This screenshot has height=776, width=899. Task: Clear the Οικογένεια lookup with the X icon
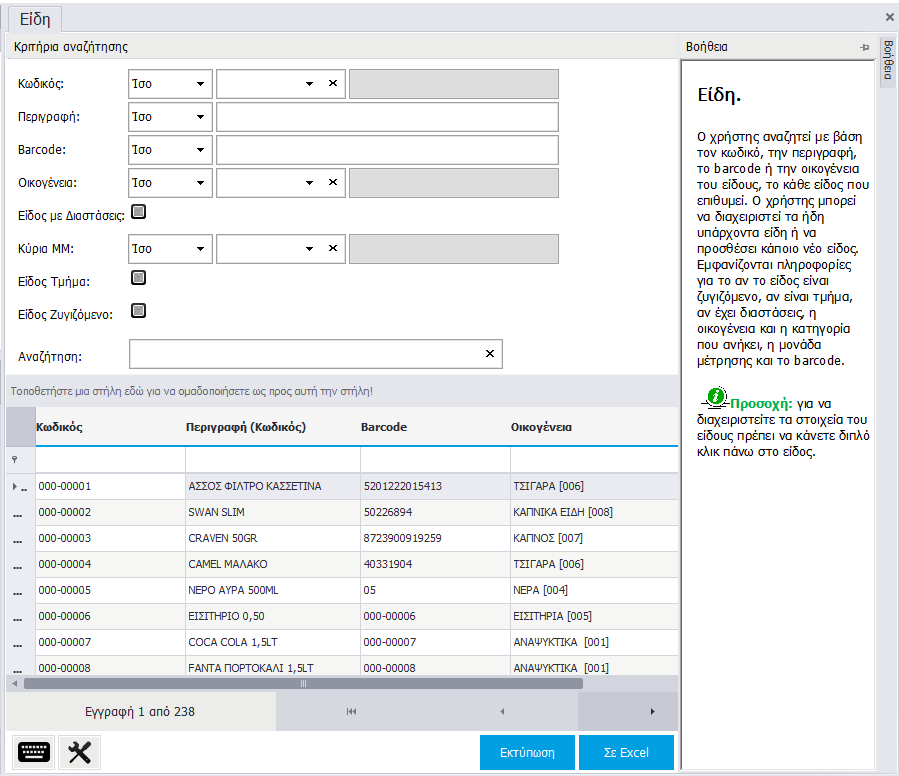[x=333, y=183]
